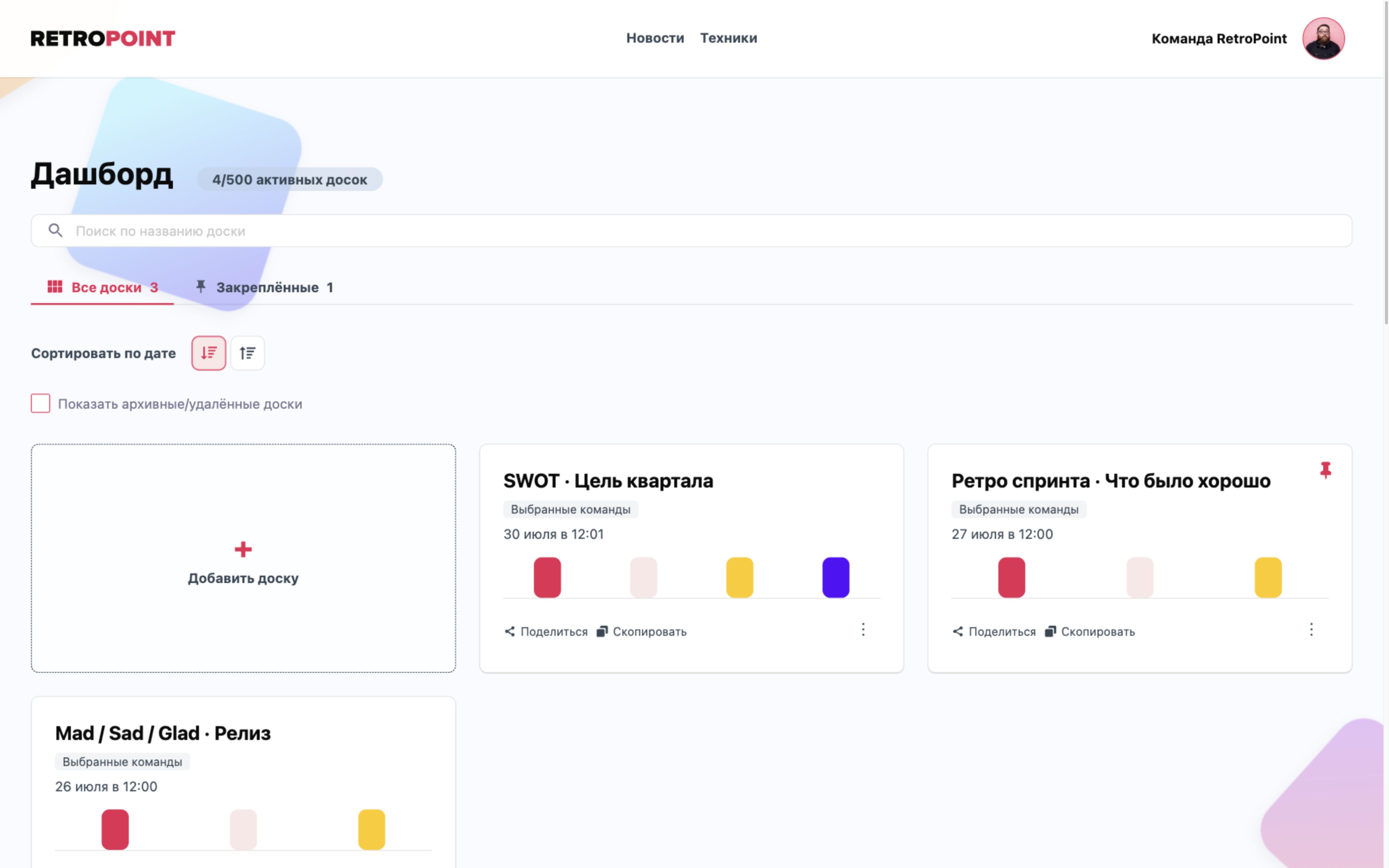The image size is (1389, 868).
Task: Open three-dot menu on SWOT board
Action: point(862,630)
